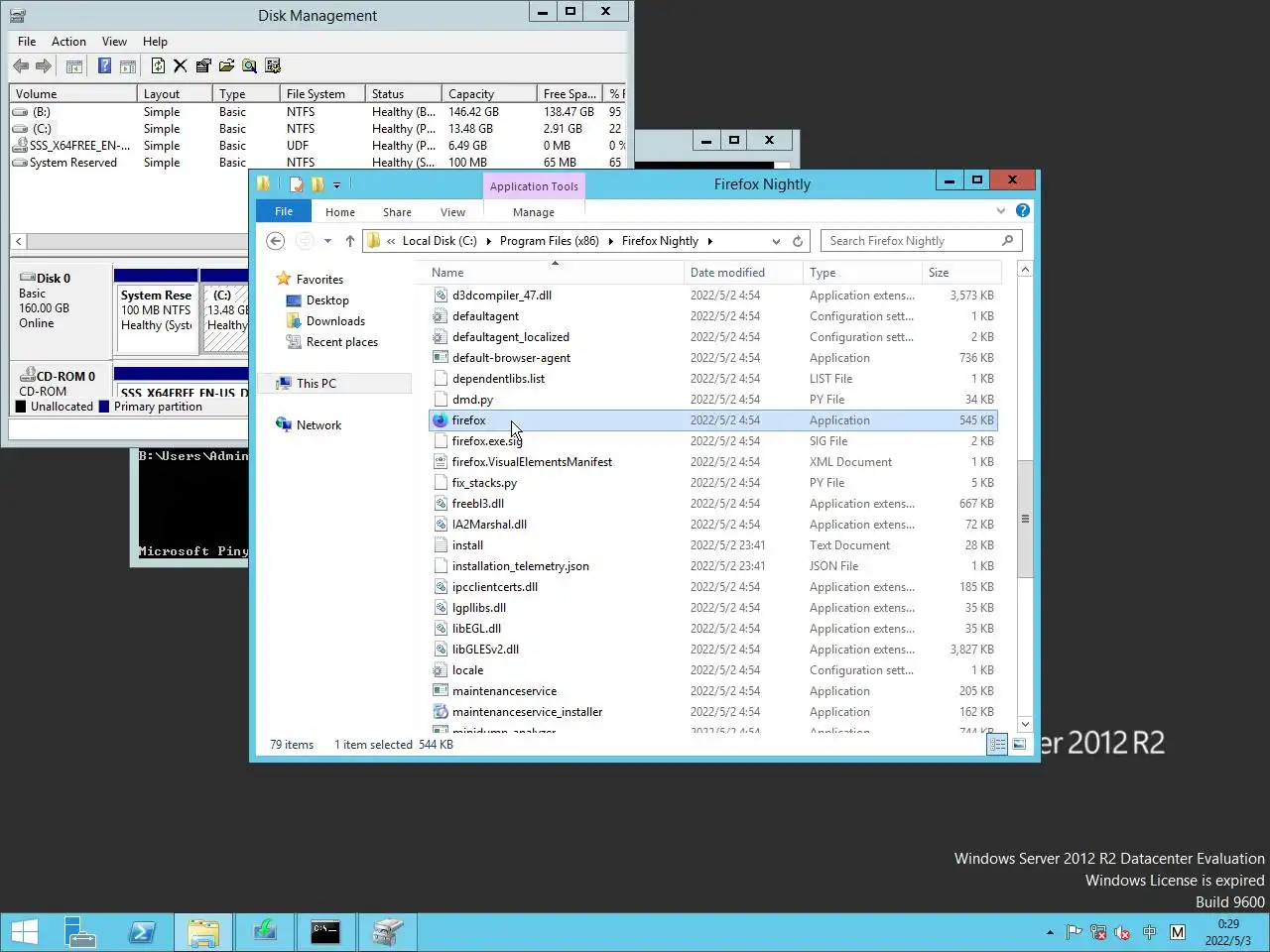
Task: Select (C:) volume row in Disk Management
Action: (317, 129)
